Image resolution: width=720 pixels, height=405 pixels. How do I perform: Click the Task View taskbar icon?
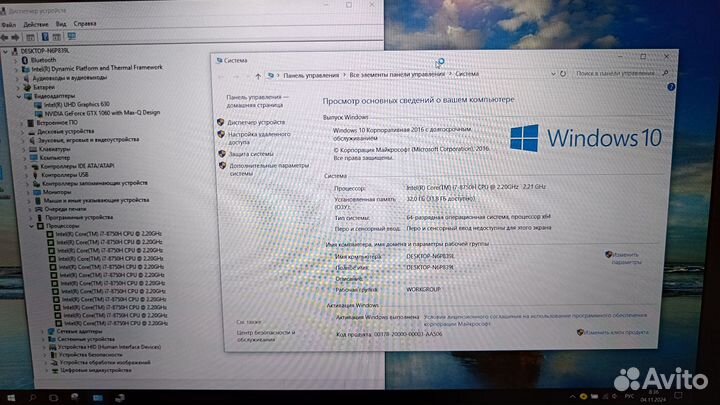53,398
